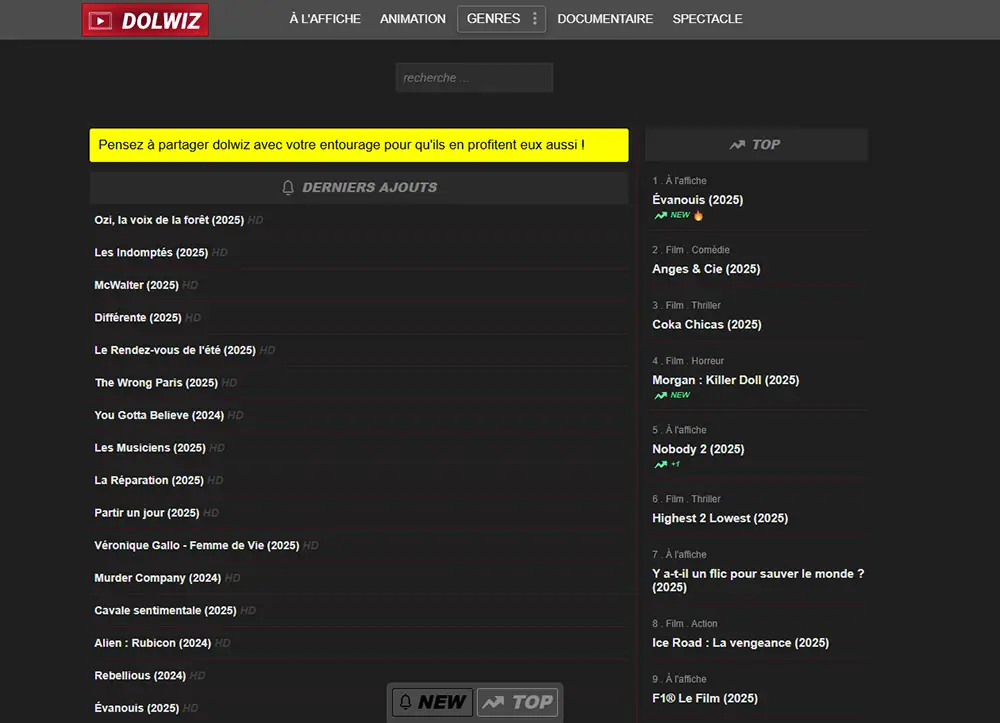Open the Genres three-dot dropdown
Screen dimensions: 1000x723
535,19
